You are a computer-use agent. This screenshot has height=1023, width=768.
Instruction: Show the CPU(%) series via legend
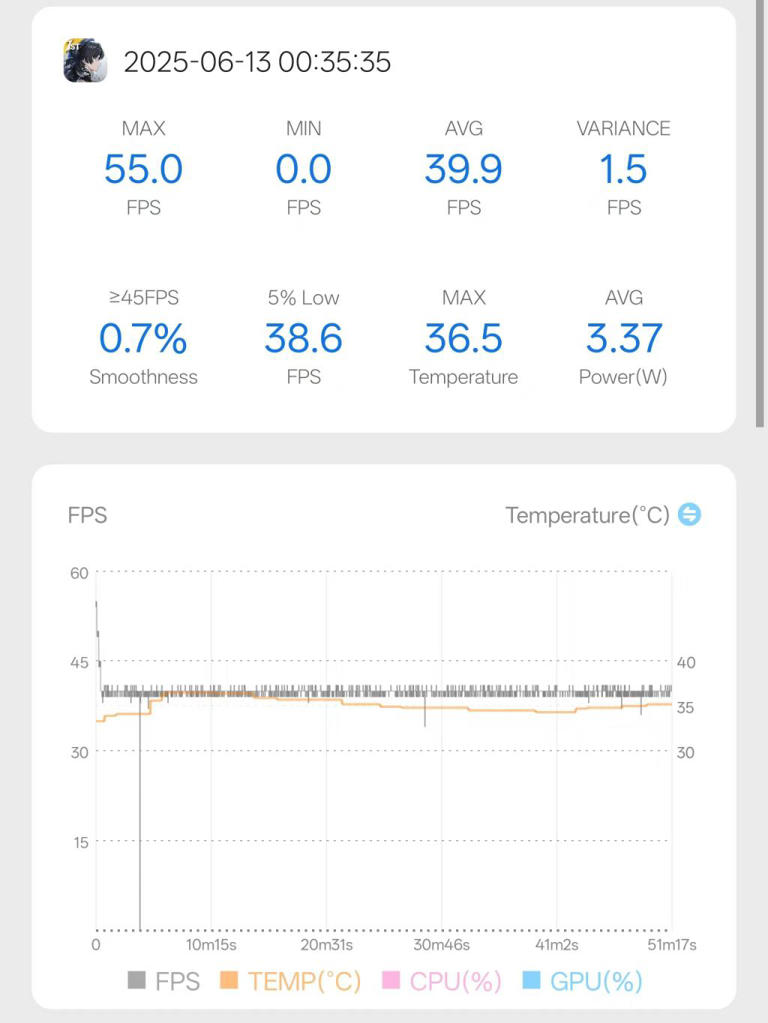click(442, 981)
